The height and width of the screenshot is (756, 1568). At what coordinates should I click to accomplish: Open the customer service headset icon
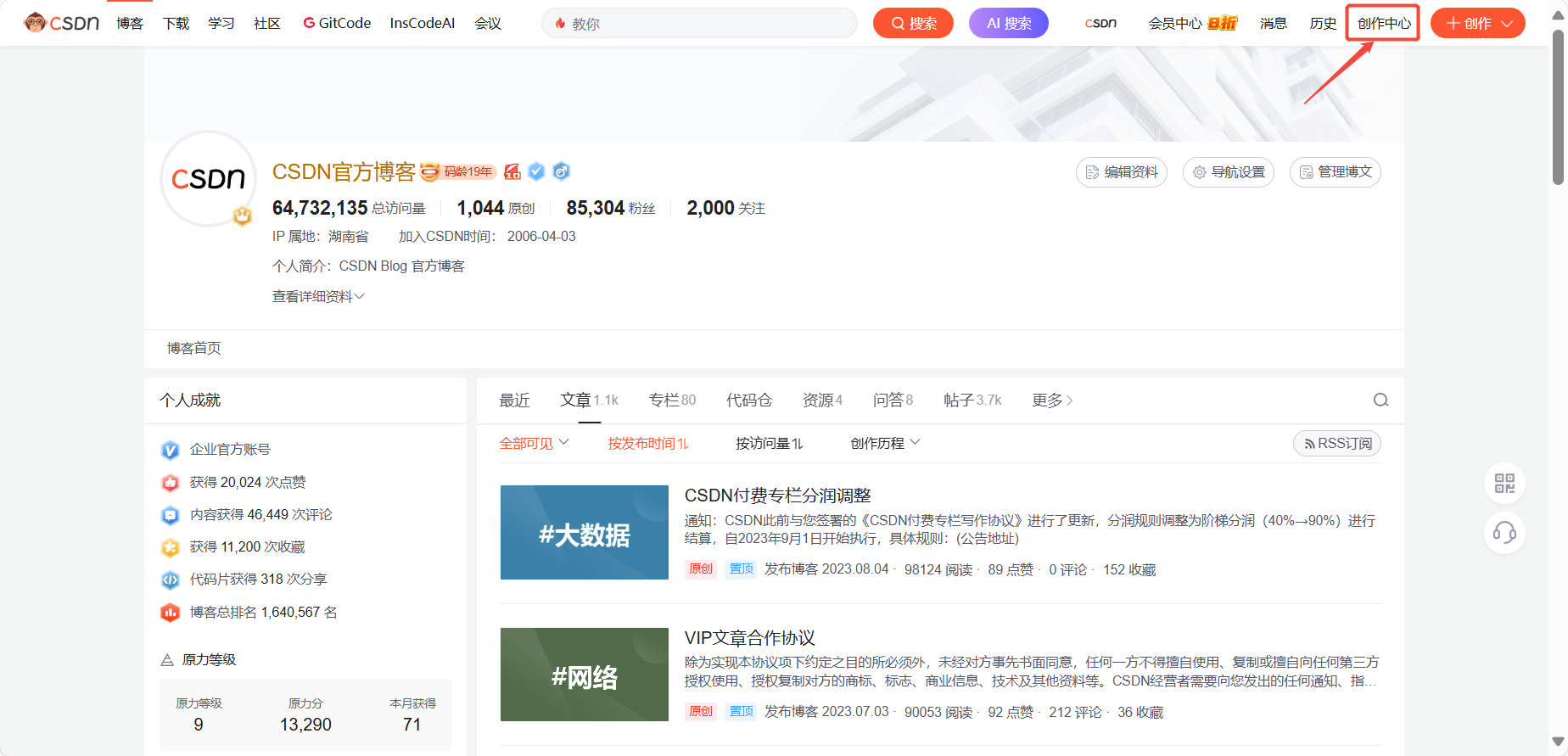[x=1504, y=533]
